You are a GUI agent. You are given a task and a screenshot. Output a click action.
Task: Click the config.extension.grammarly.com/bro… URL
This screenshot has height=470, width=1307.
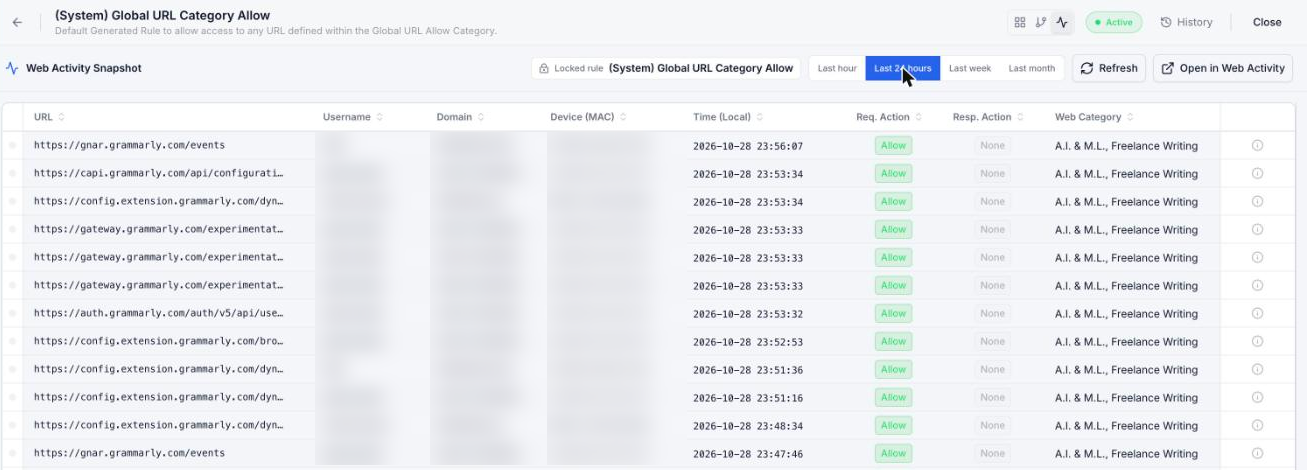click(x=158, y=341)
